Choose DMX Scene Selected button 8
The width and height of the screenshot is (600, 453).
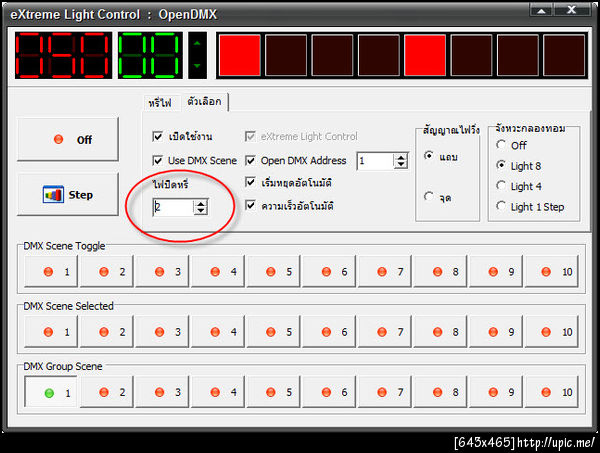pos(440,332)
